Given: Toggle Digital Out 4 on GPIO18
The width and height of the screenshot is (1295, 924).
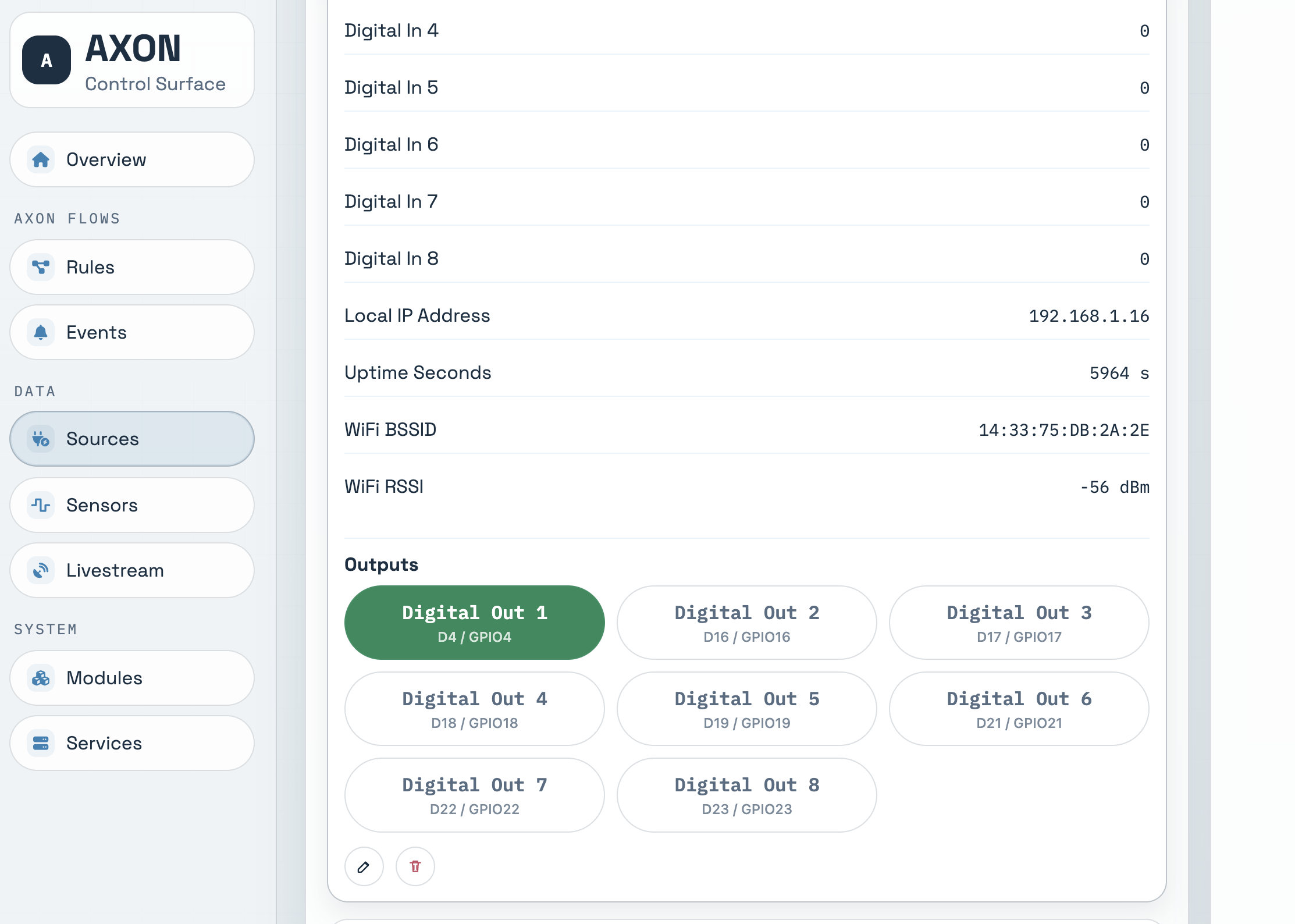Looking at the screenshot, I should [475, 709].
